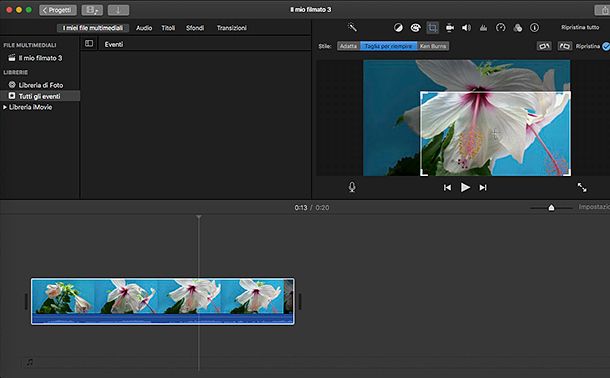Click the crop frame bottom-right corner handle
Viewport: 610px width, 378px height.
pos(569,174)
